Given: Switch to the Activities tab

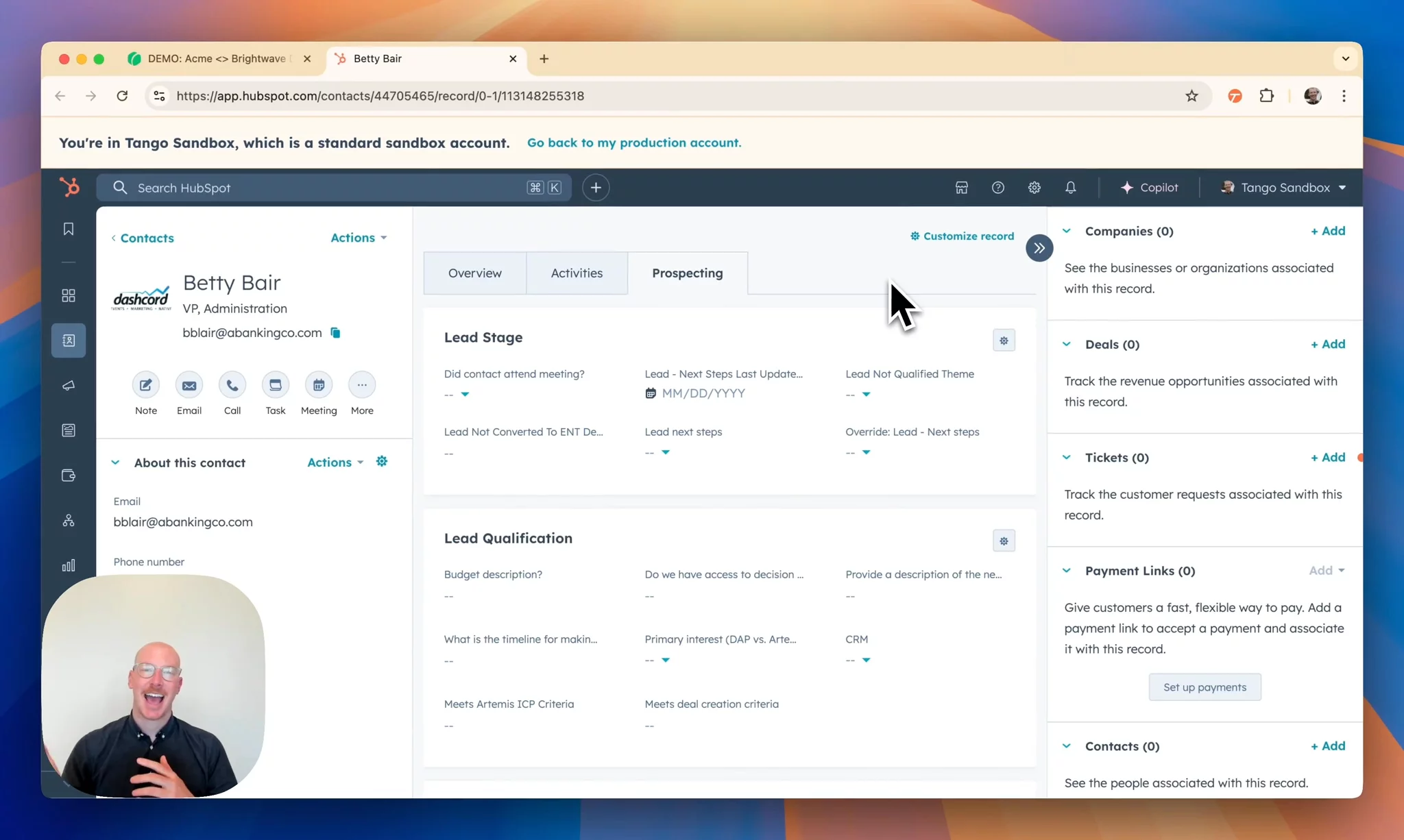Looking at the screenshot, I should pos(577,273).
